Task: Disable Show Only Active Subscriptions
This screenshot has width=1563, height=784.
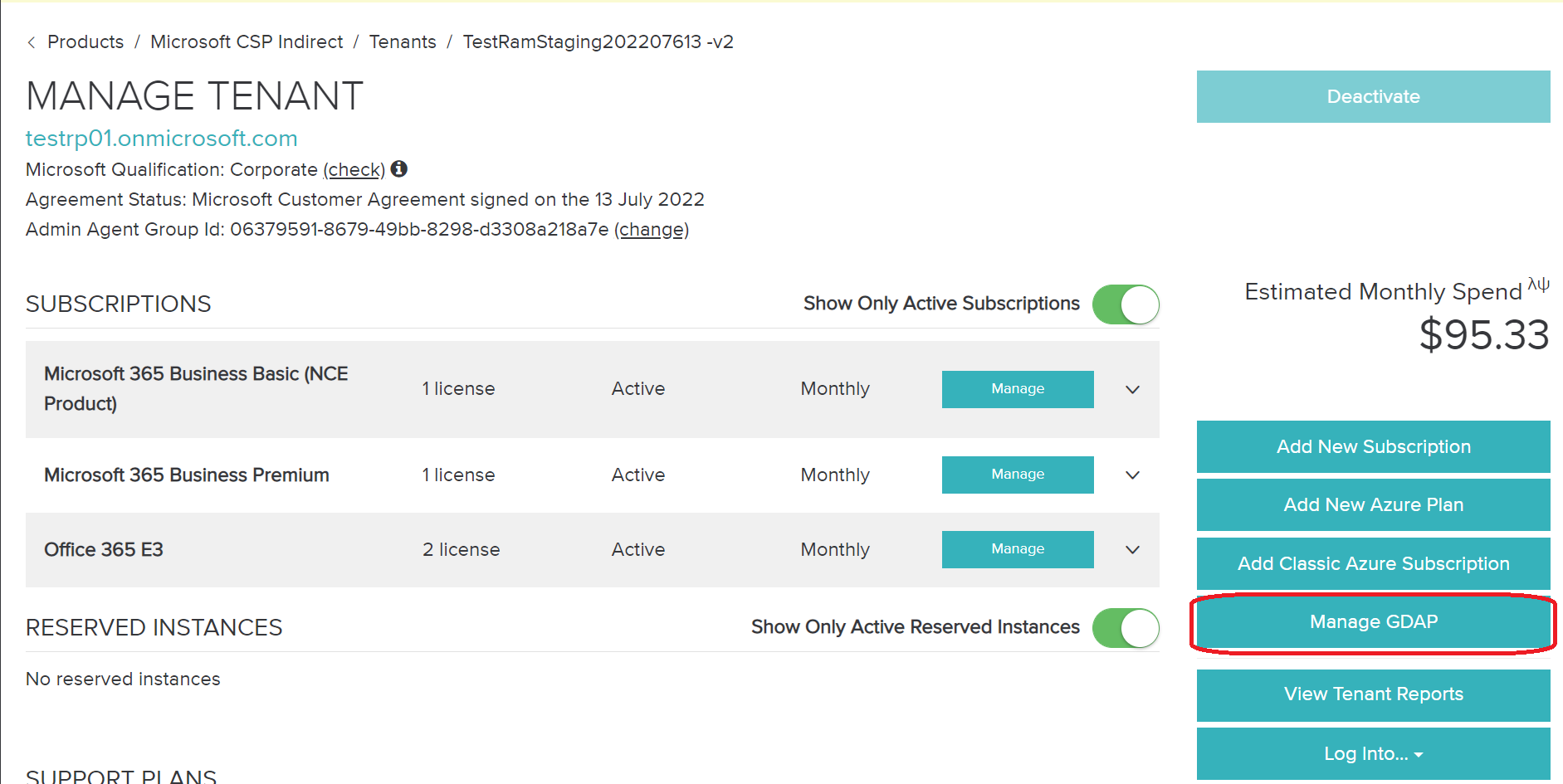Action: pyautogui.click(x=1126, y=304)
